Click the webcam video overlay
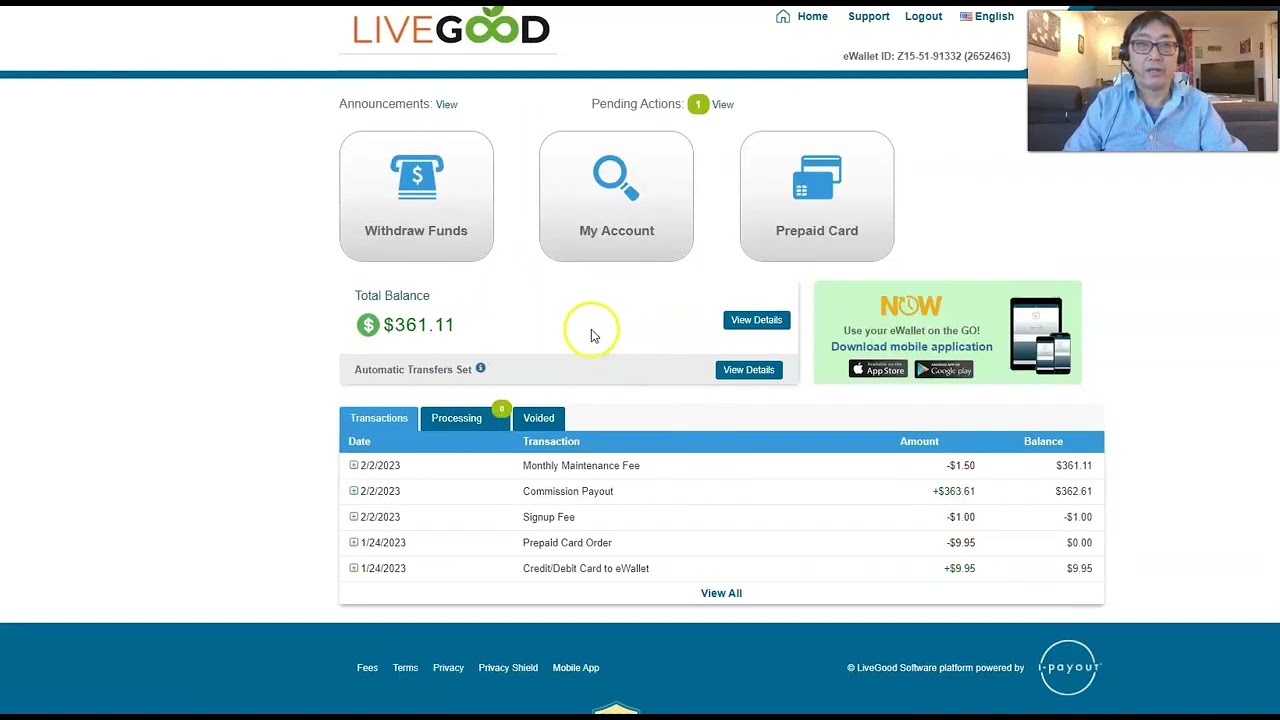The width and height of the screenshot is (1280, 720). pos(1152,81)
